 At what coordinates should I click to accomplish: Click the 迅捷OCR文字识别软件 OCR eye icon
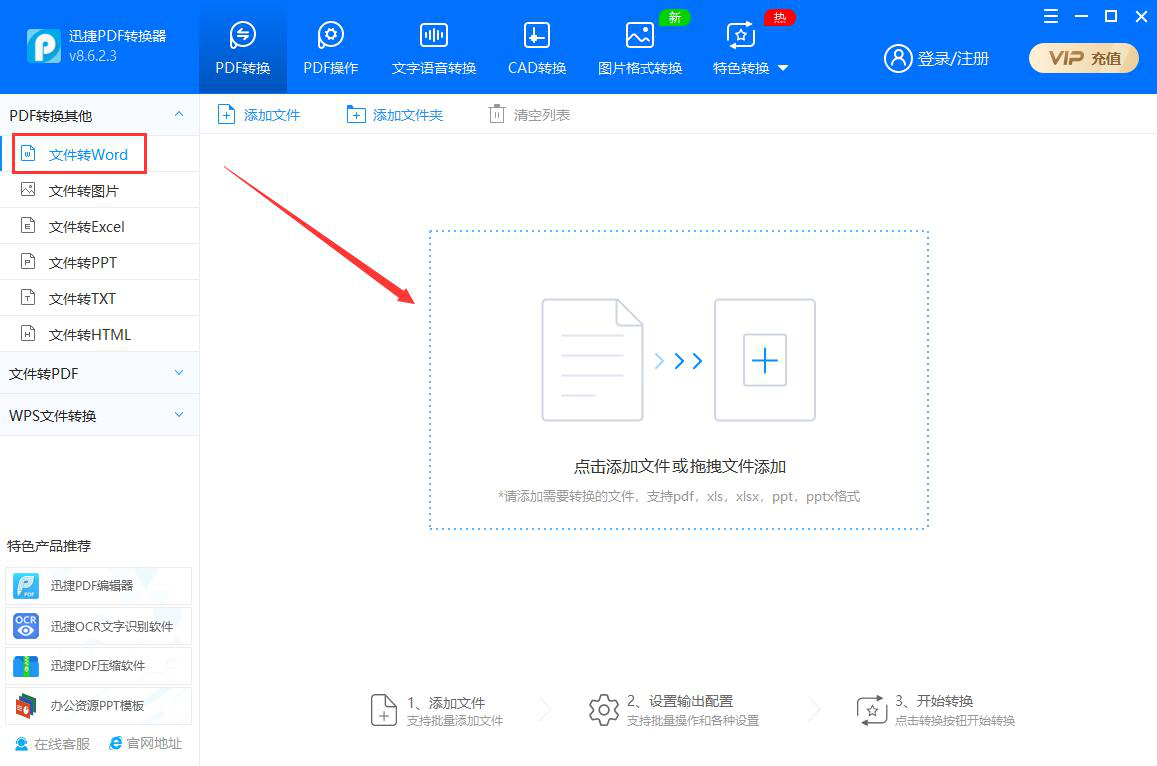27,626
